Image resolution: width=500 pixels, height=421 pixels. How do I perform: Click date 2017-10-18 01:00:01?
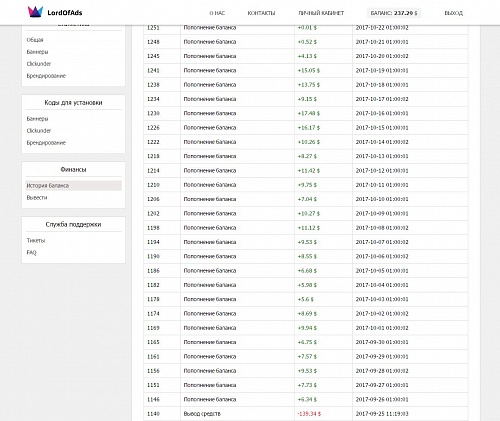(382, 85)
